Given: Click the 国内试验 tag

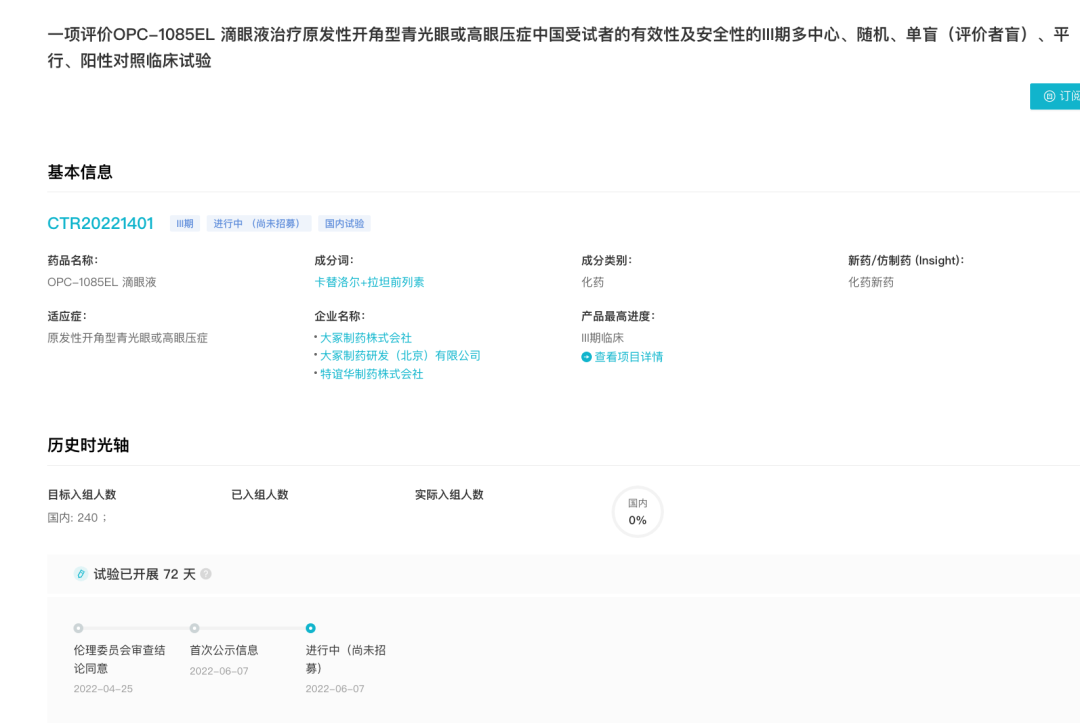Looking at the screenshot, I should coord(344,224).
